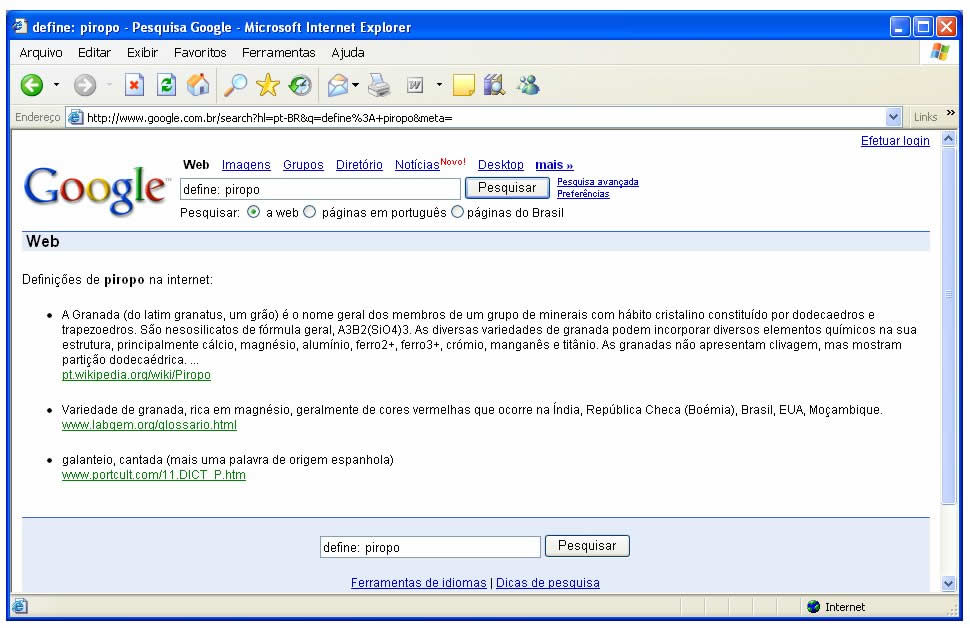Open the Back button history dropdown arrow
The width and height of the screenshot is (970, 628).
click(x=56, y=85)
